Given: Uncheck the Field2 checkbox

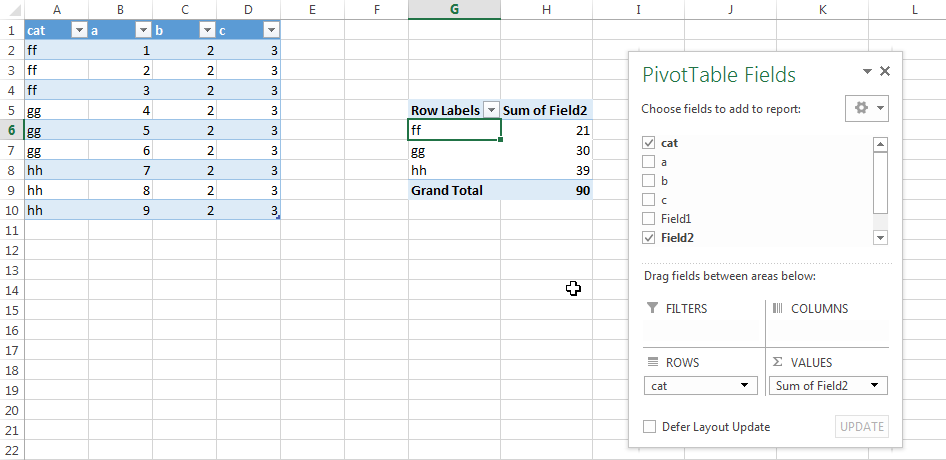Looking at the screenshot, I should [x=649, y=237].
